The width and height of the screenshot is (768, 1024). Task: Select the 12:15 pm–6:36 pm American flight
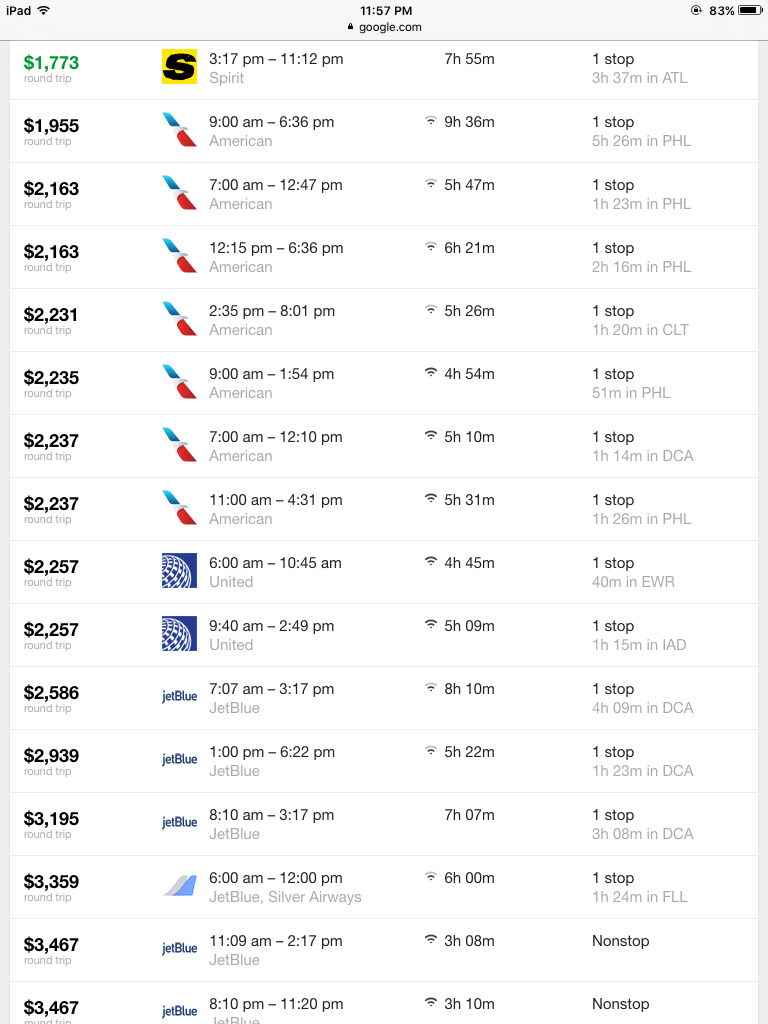point(384,257)
